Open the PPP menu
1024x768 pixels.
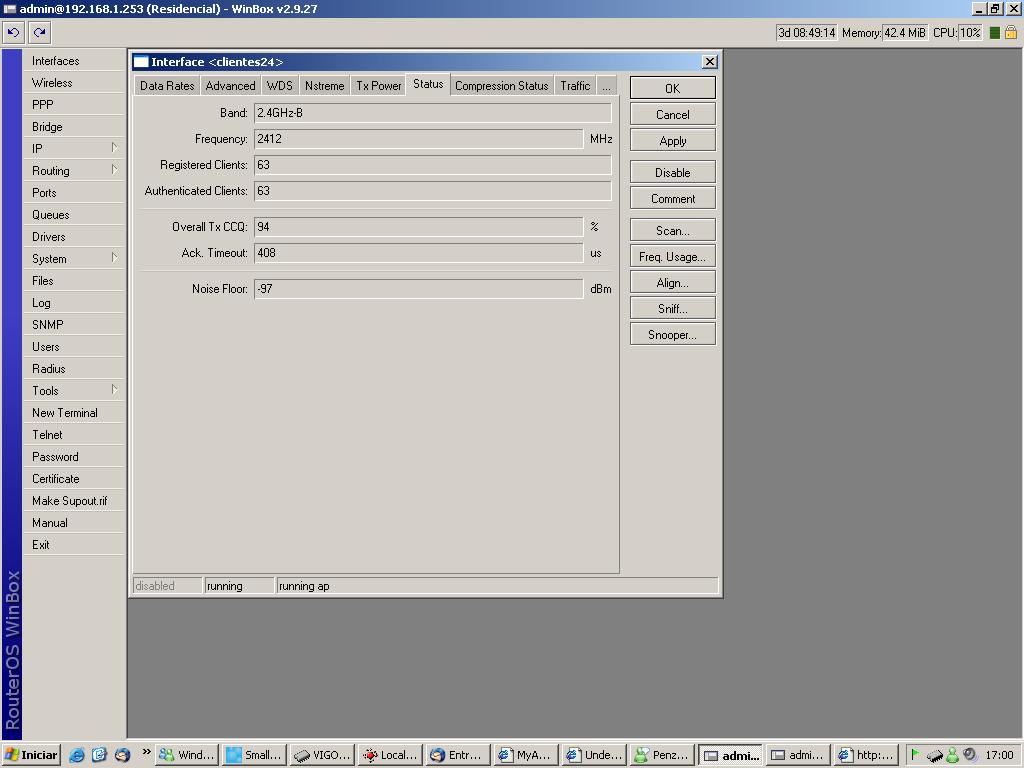pos(74,104)
